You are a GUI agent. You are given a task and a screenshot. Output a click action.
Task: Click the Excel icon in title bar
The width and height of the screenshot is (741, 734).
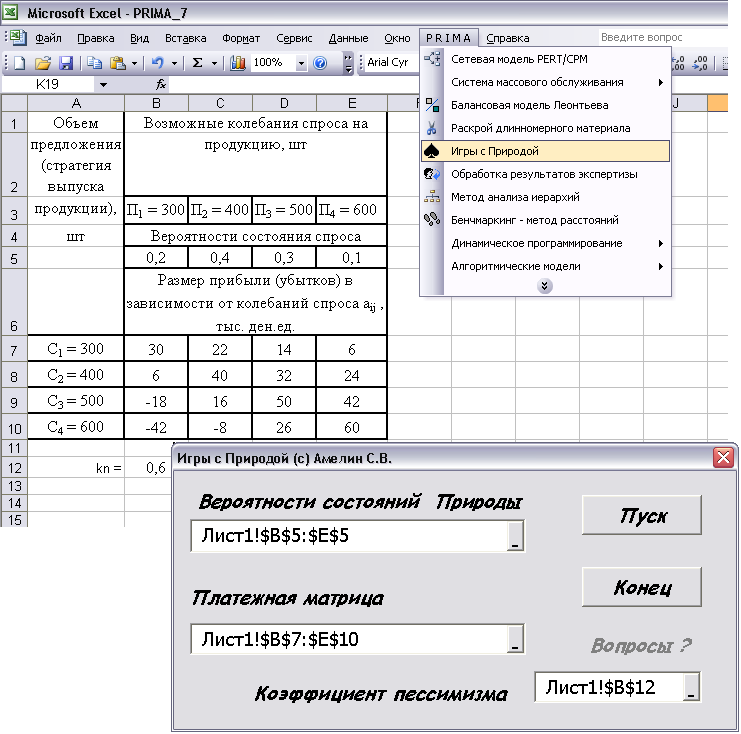10,12
